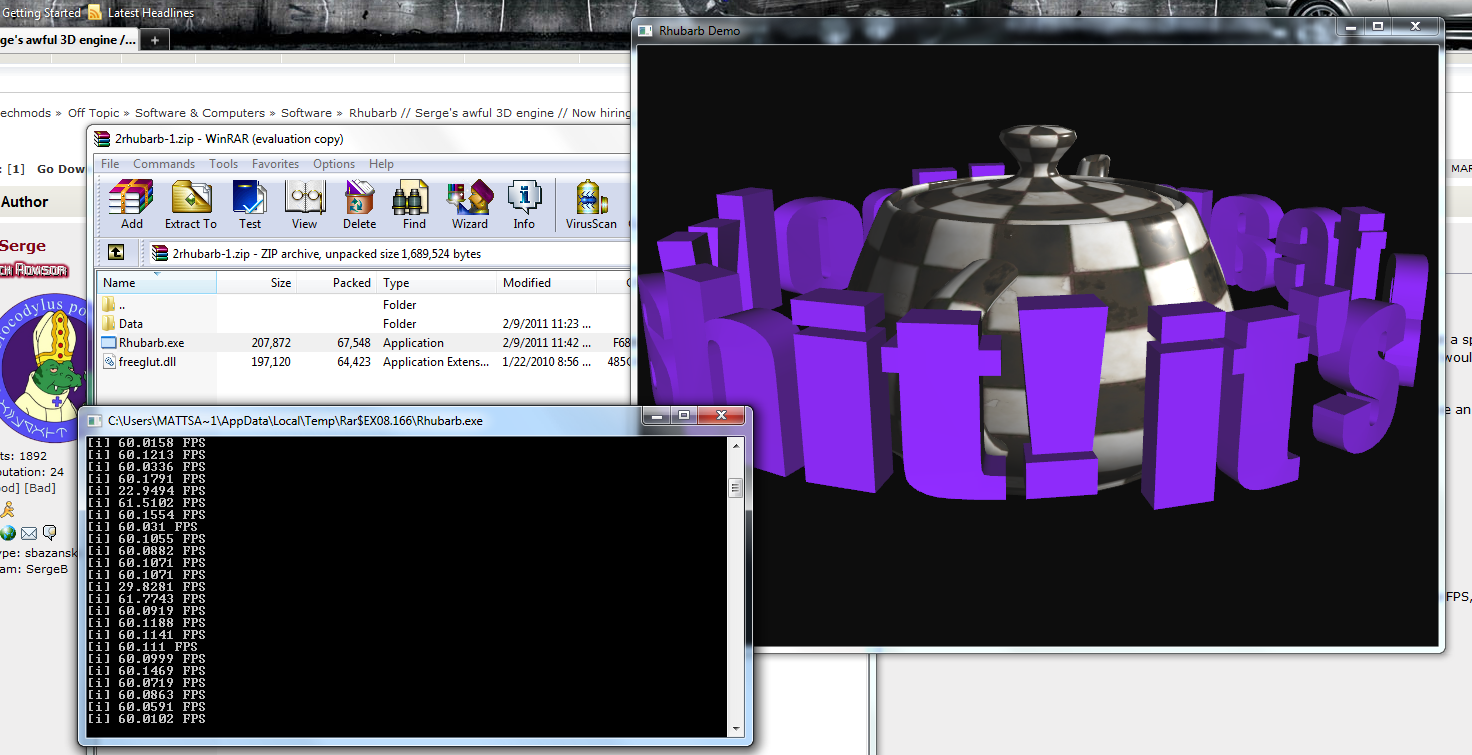
Task: Choose the Extract To tool in WinRAR
Action: pos(190,205)
